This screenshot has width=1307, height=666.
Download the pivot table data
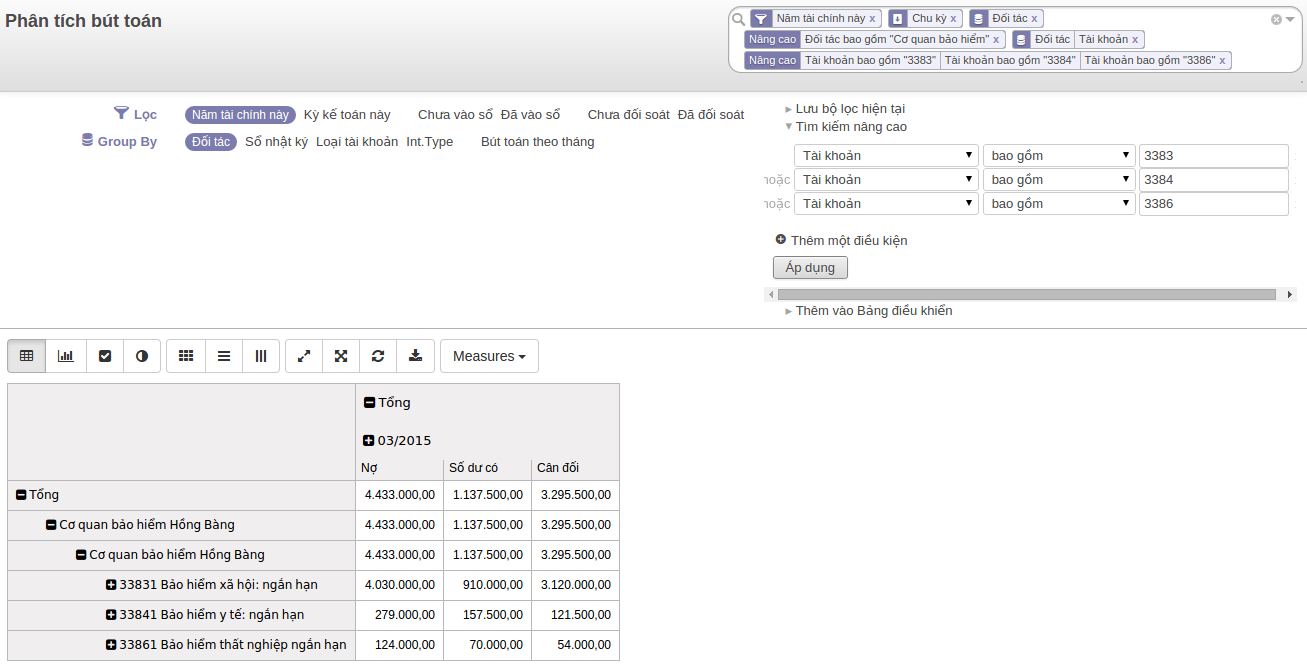point(416,356)
